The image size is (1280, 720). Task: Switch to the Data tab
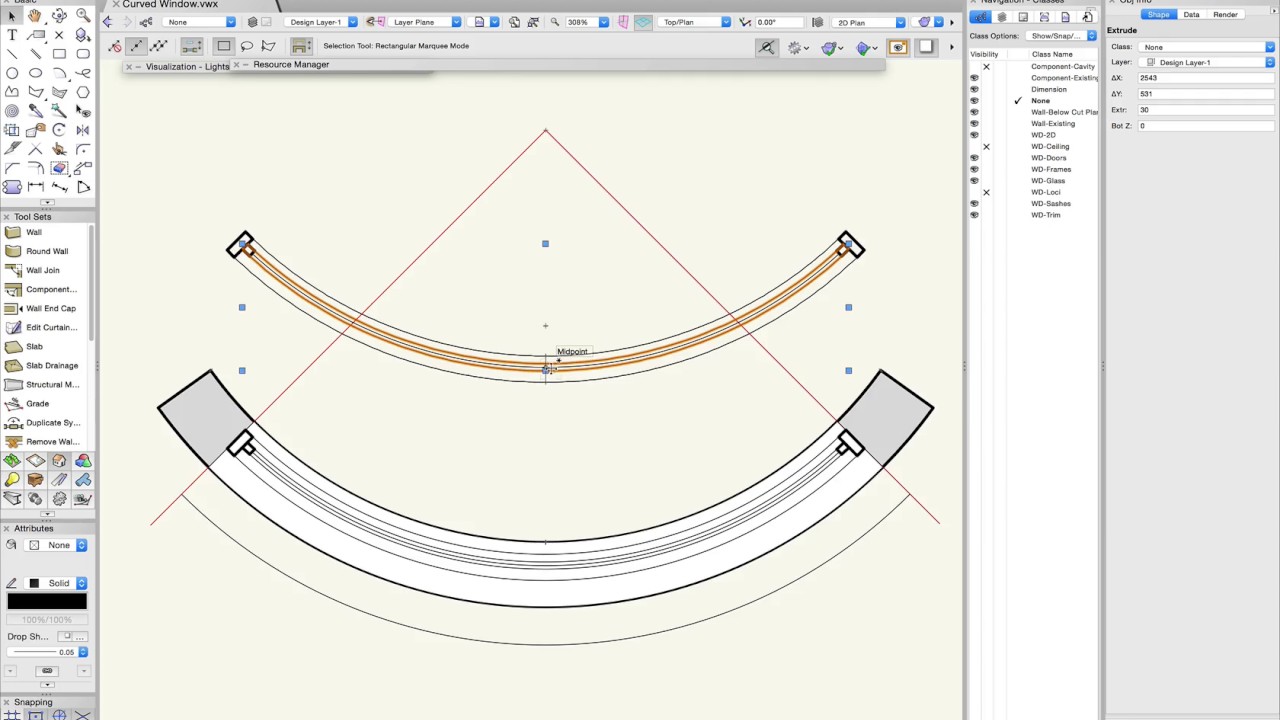click(x=1191, y=15)
